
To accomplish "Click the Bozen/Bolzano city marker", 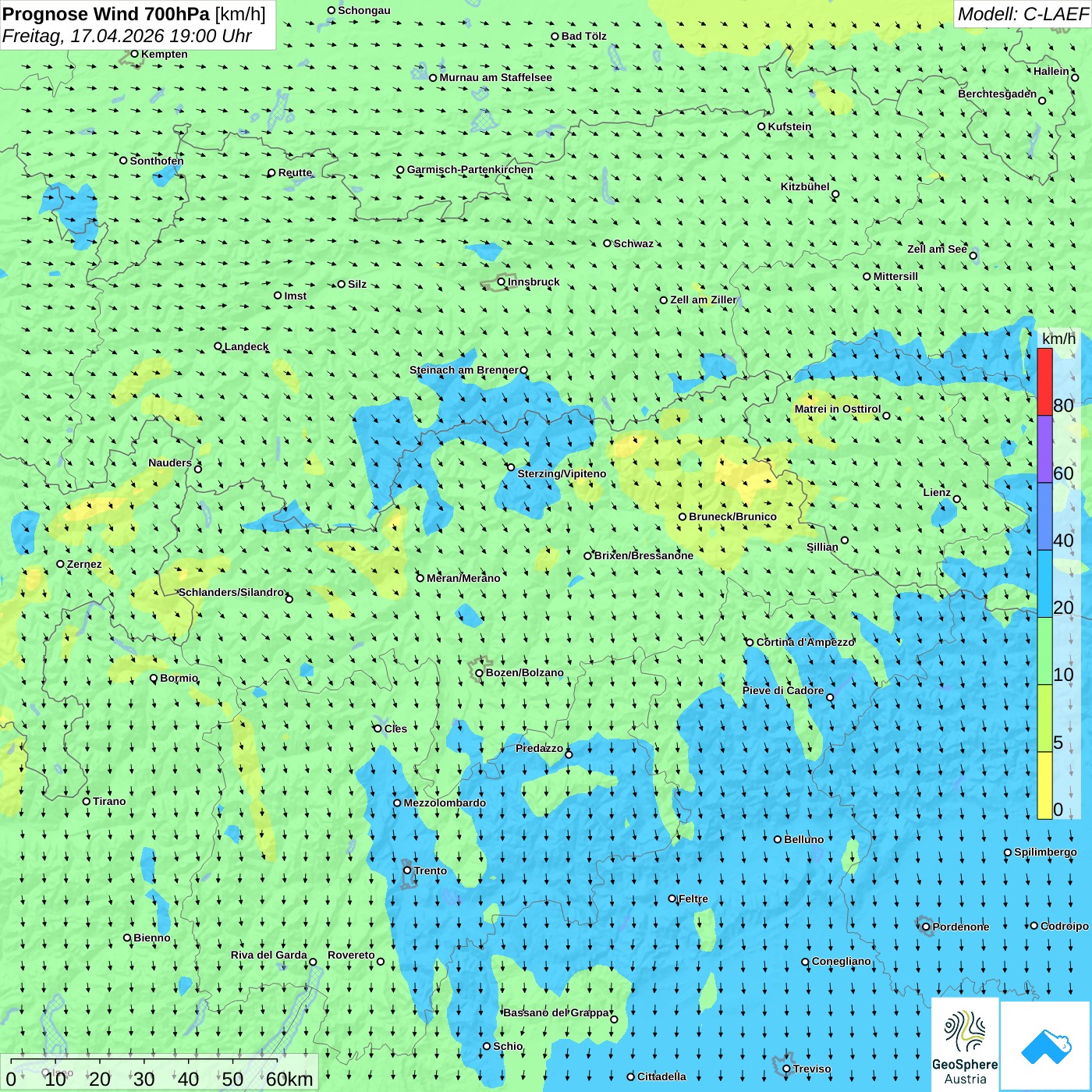I will (x=479, y=672).
